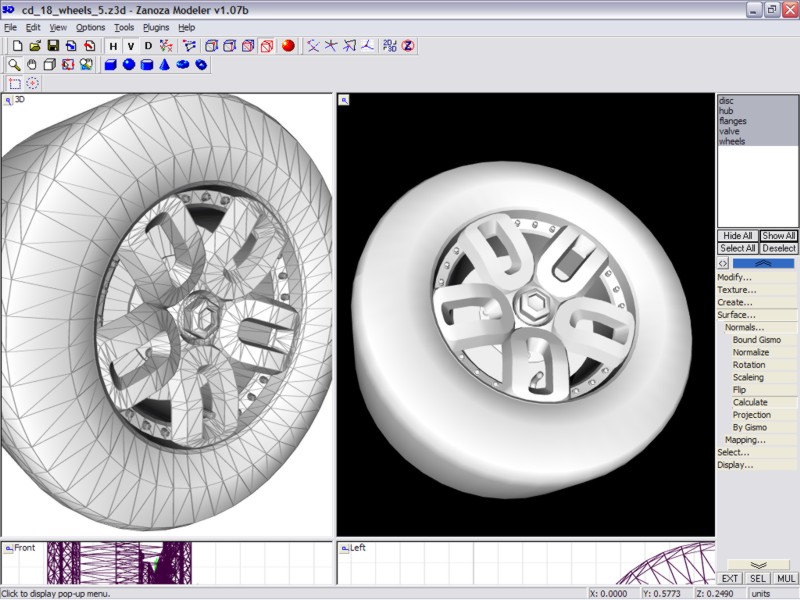Viewport: 800px width, 600px height.
Task: Open the Tools menu
Action: point(124,28)
